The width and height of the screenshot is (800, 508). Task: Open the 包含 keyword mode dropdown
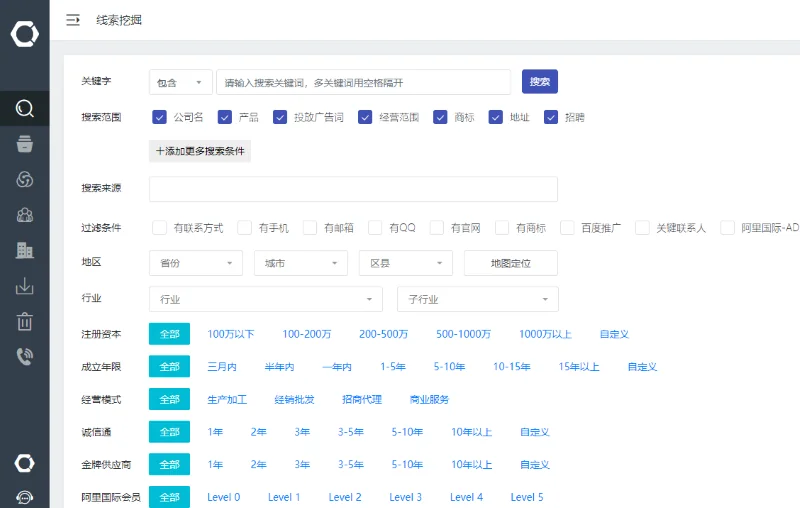point(181,82)
